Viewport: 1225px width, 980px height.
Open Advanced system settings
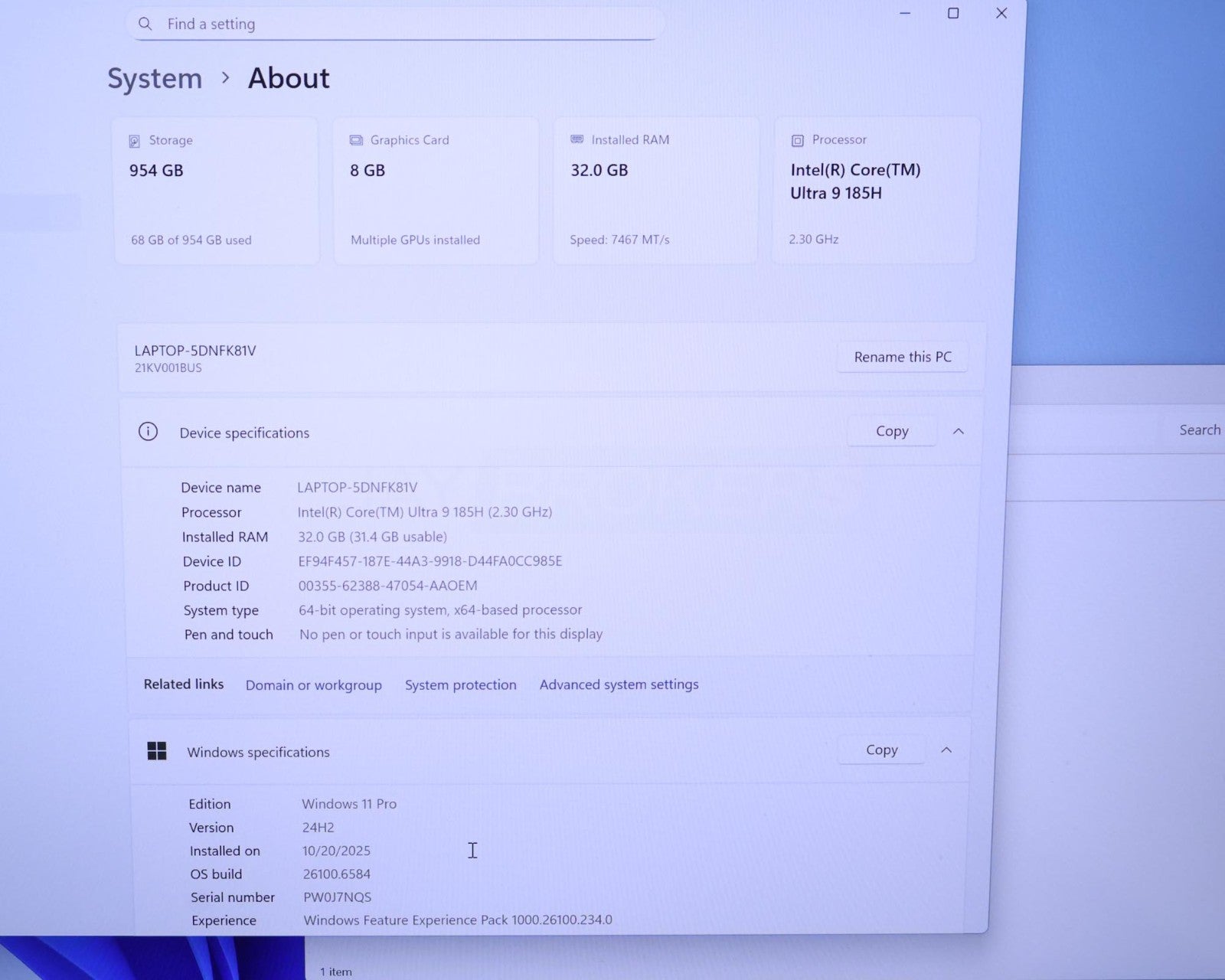click(619, 684)
